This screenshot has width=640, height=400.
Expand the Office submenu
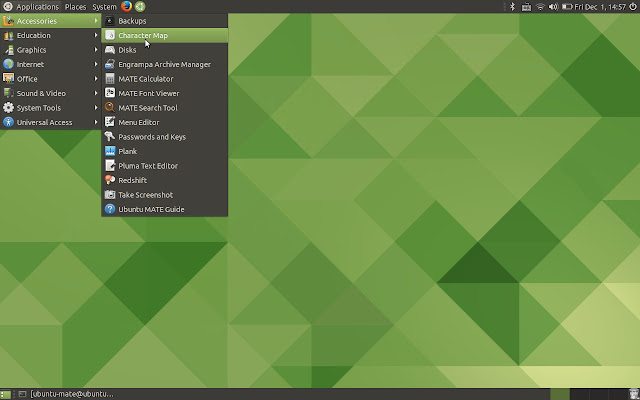pyautogui.click(x=51, y=79)
